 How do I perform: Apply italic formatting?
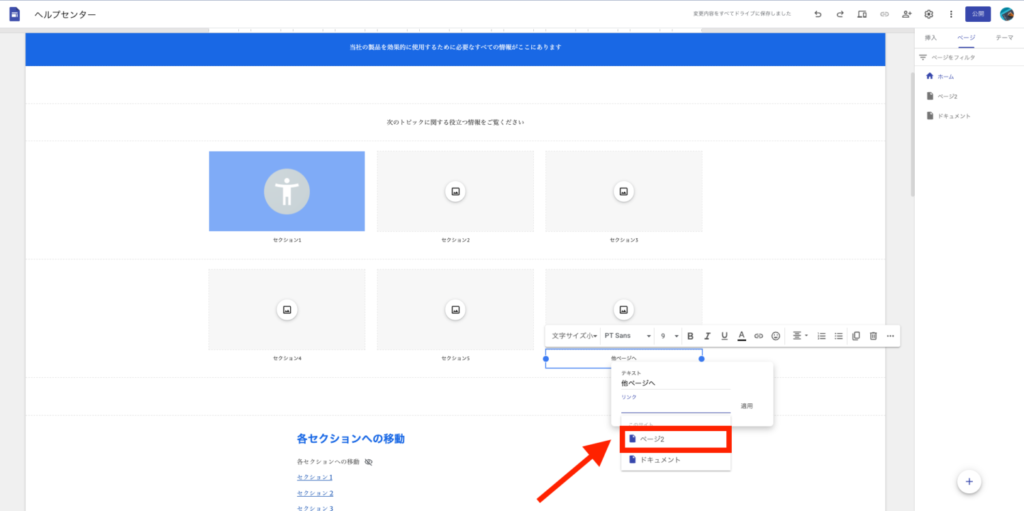point(707,336)
